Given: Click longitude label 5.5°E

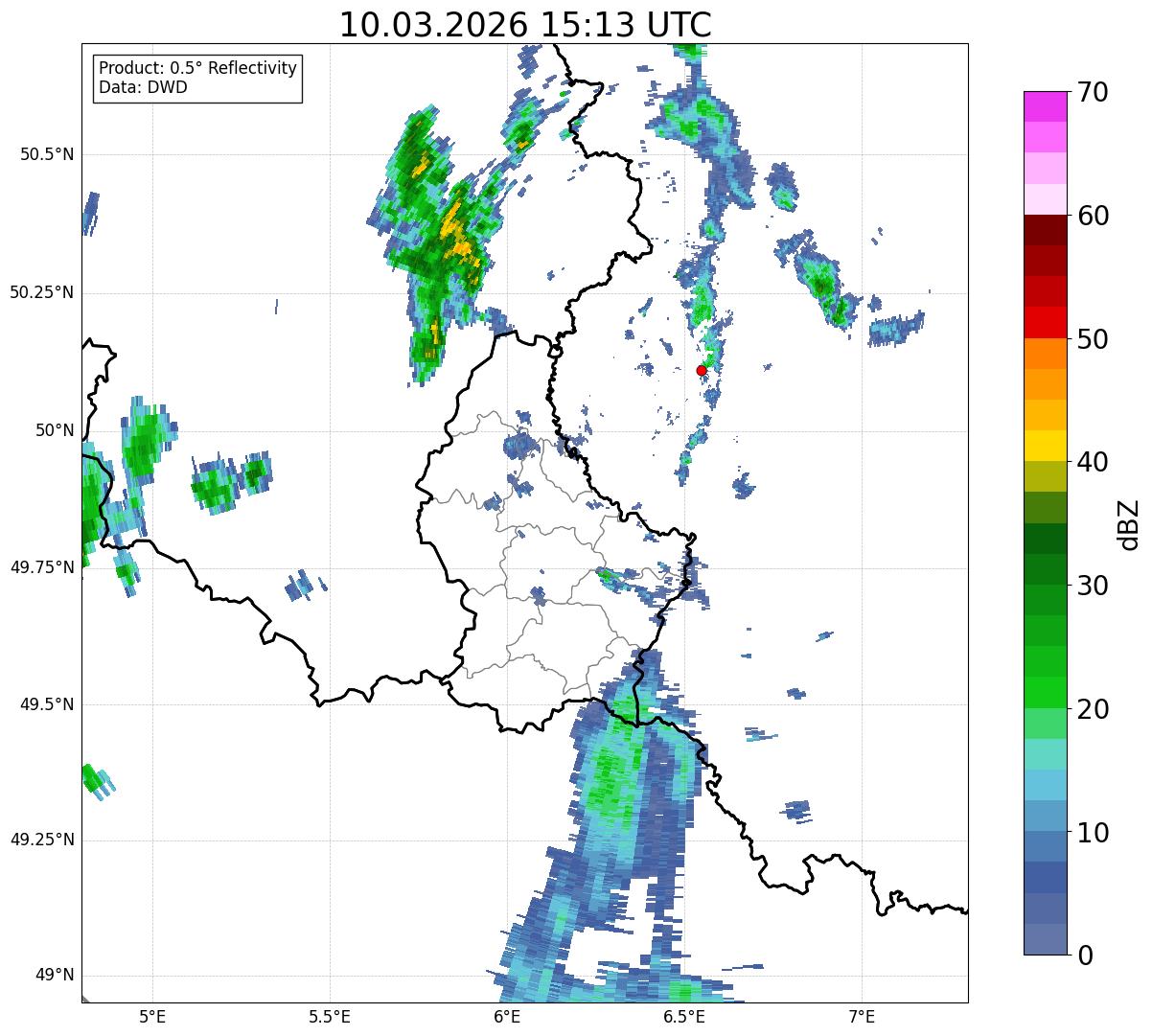Looking at the screenshot, I should [330, 1016].
